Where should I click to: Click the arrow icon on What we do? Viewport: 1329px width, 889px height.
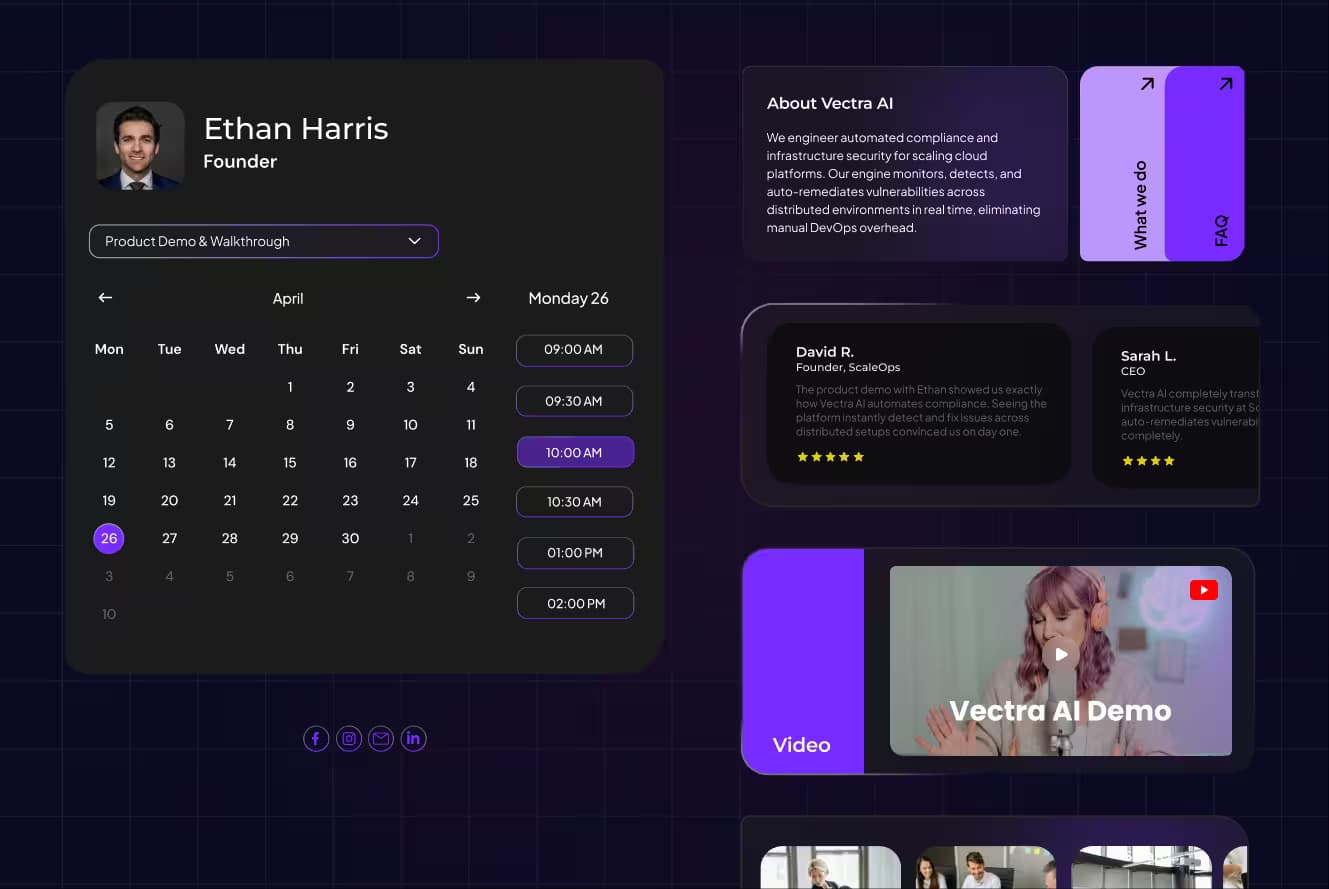point(1147,84)
